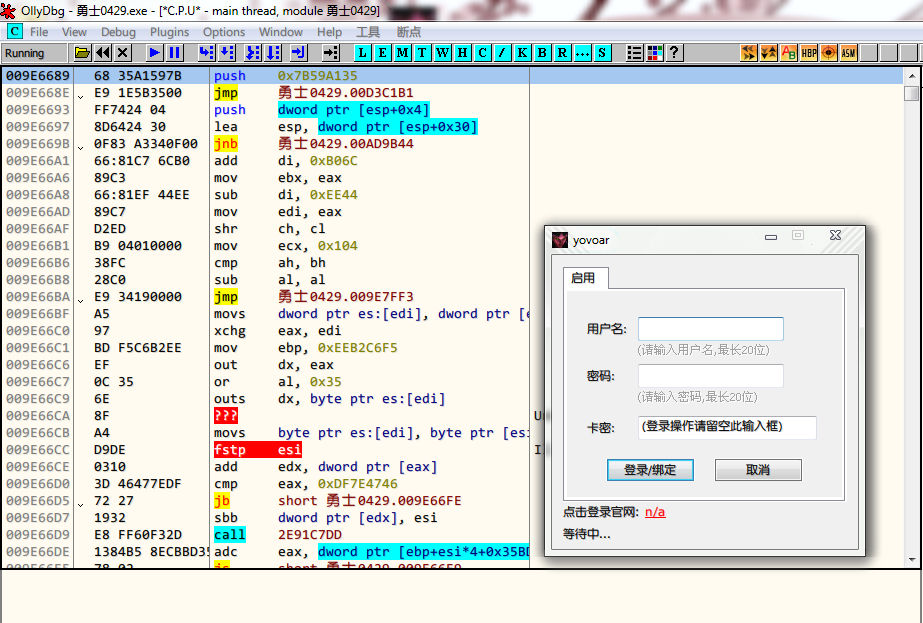The height and width of the screenshot is (623, 923).
Task: Open the 工具 menu
Action: (368, 32)
